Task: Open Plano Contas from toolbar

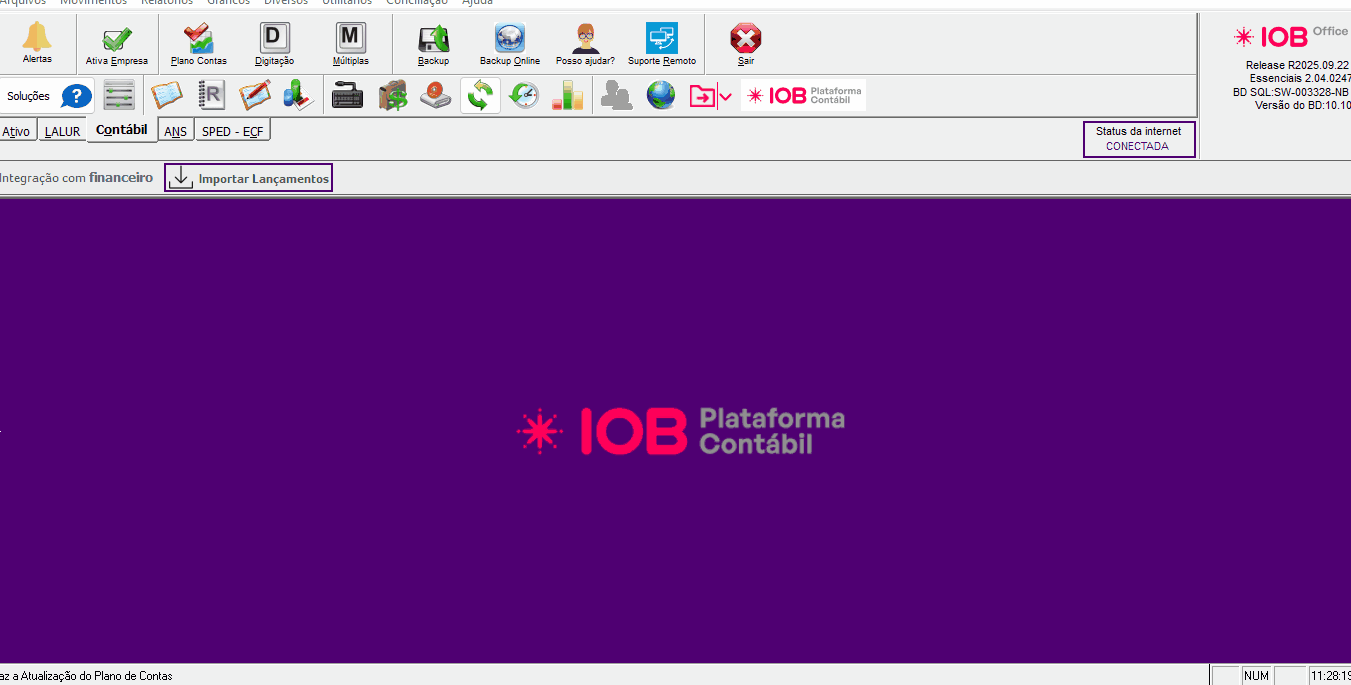Action: [x=199, y=42]
